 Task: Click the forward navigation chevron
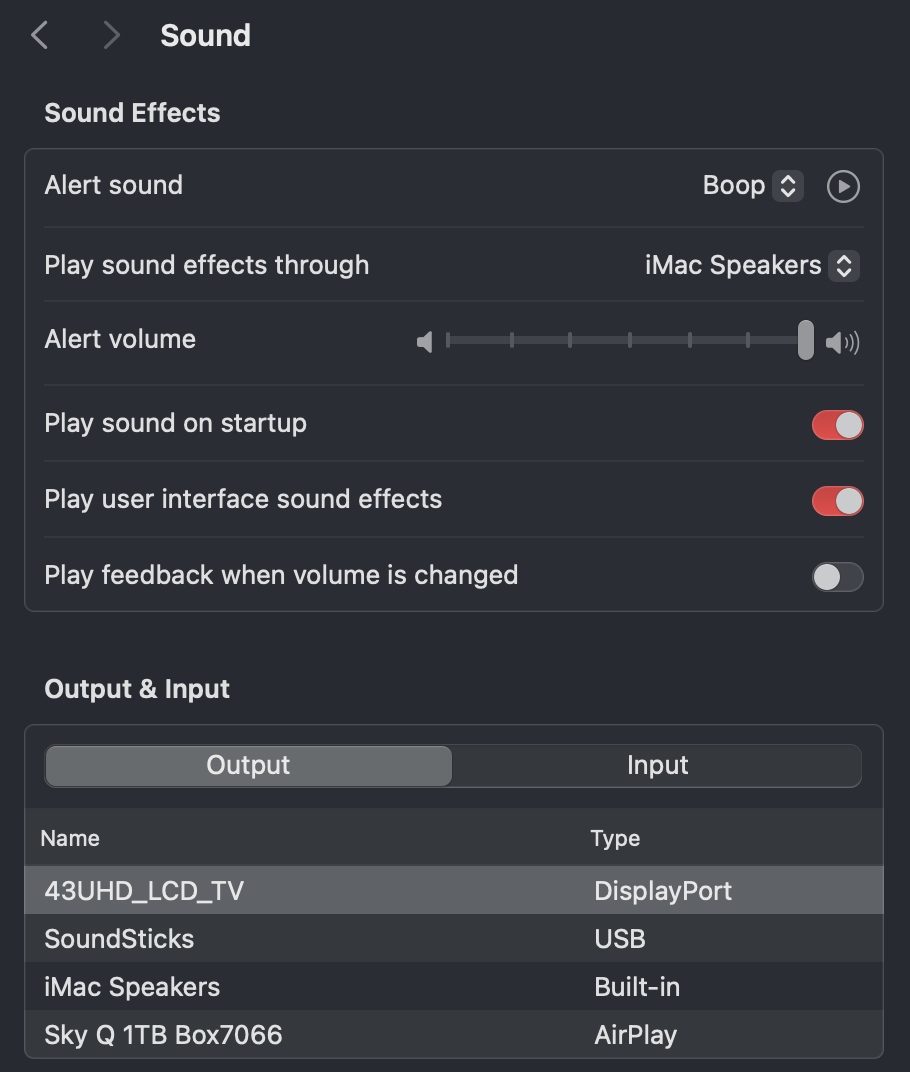111,36
